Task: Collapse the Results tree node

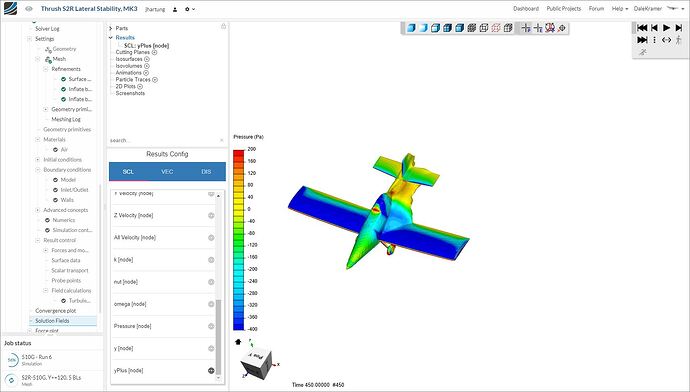Action: coord(111,37)
